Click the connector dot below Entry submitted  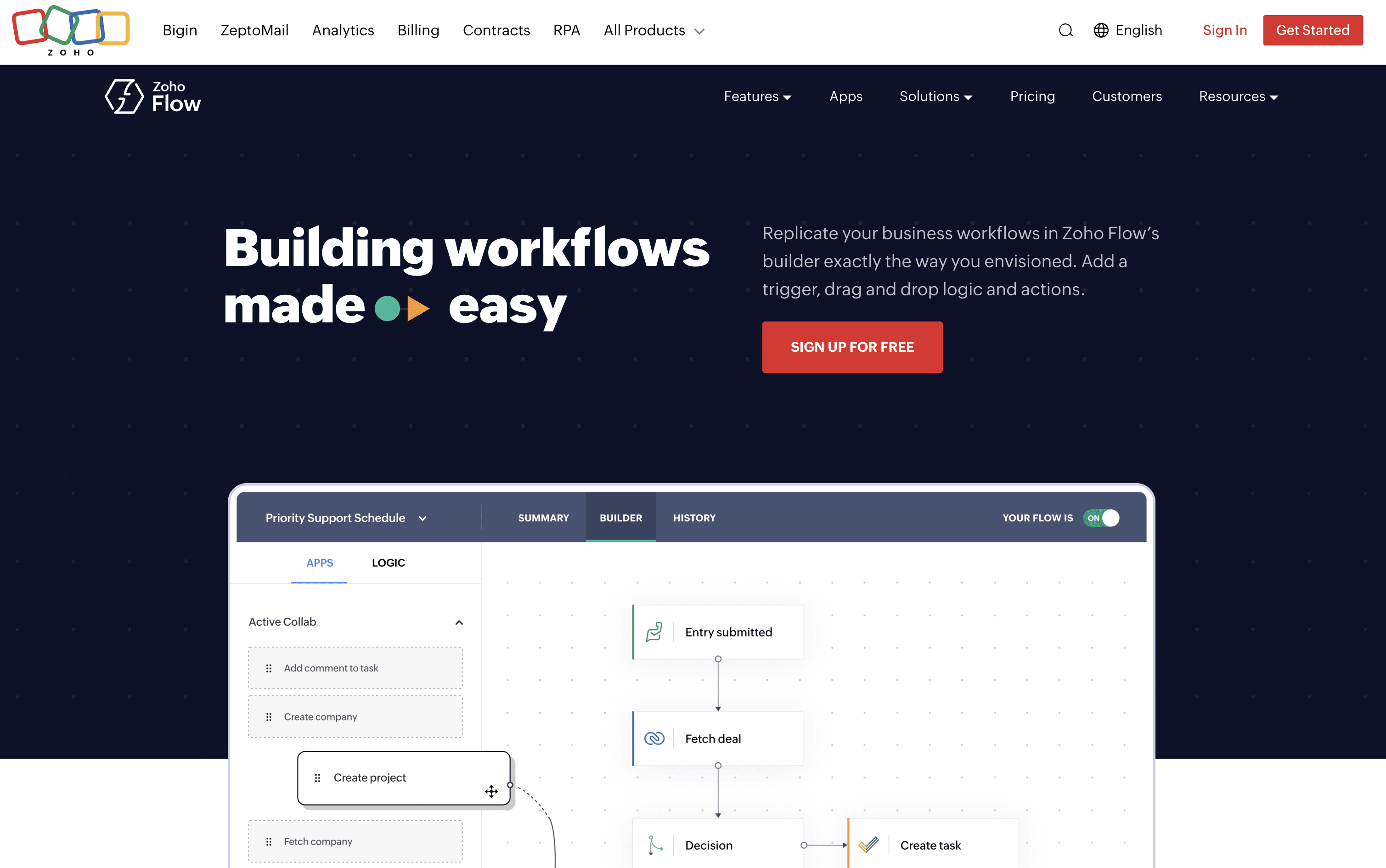(x=718, y=659)
